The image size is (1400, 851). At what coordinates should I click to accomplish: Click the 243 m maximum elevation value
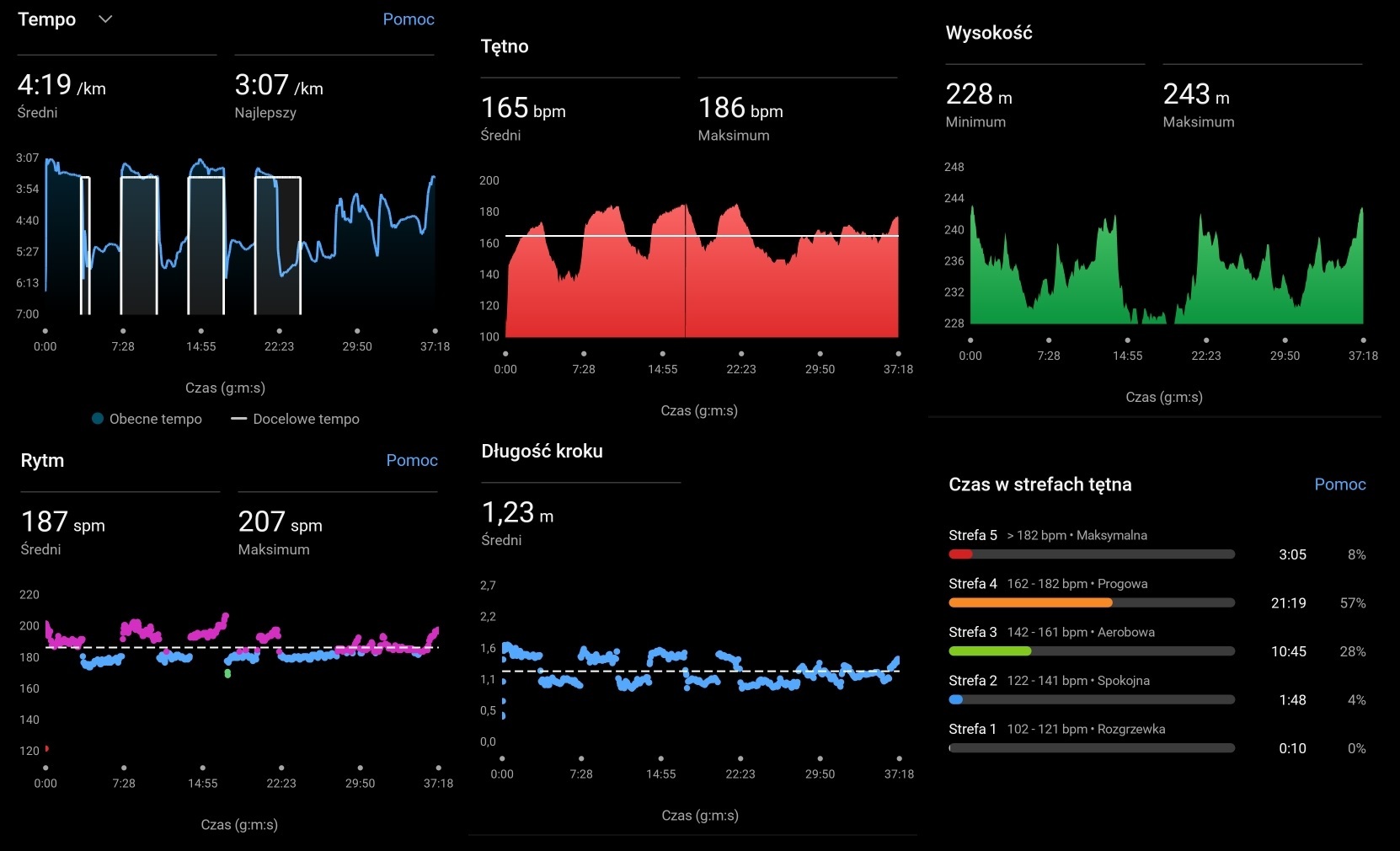point(1195,95)
